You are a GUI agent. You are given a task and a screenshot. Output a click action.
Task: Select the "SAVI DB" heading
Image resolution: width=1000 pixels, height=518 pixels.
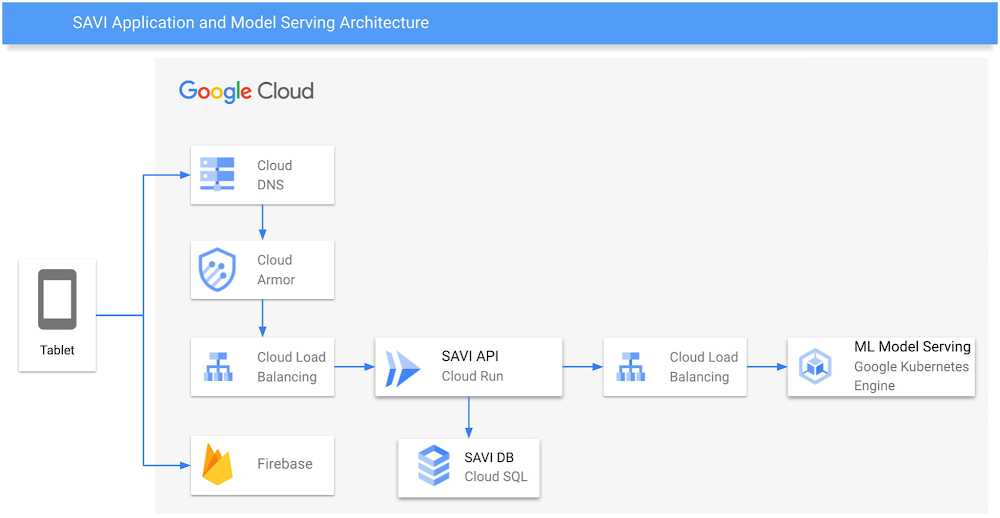point(489,457)
